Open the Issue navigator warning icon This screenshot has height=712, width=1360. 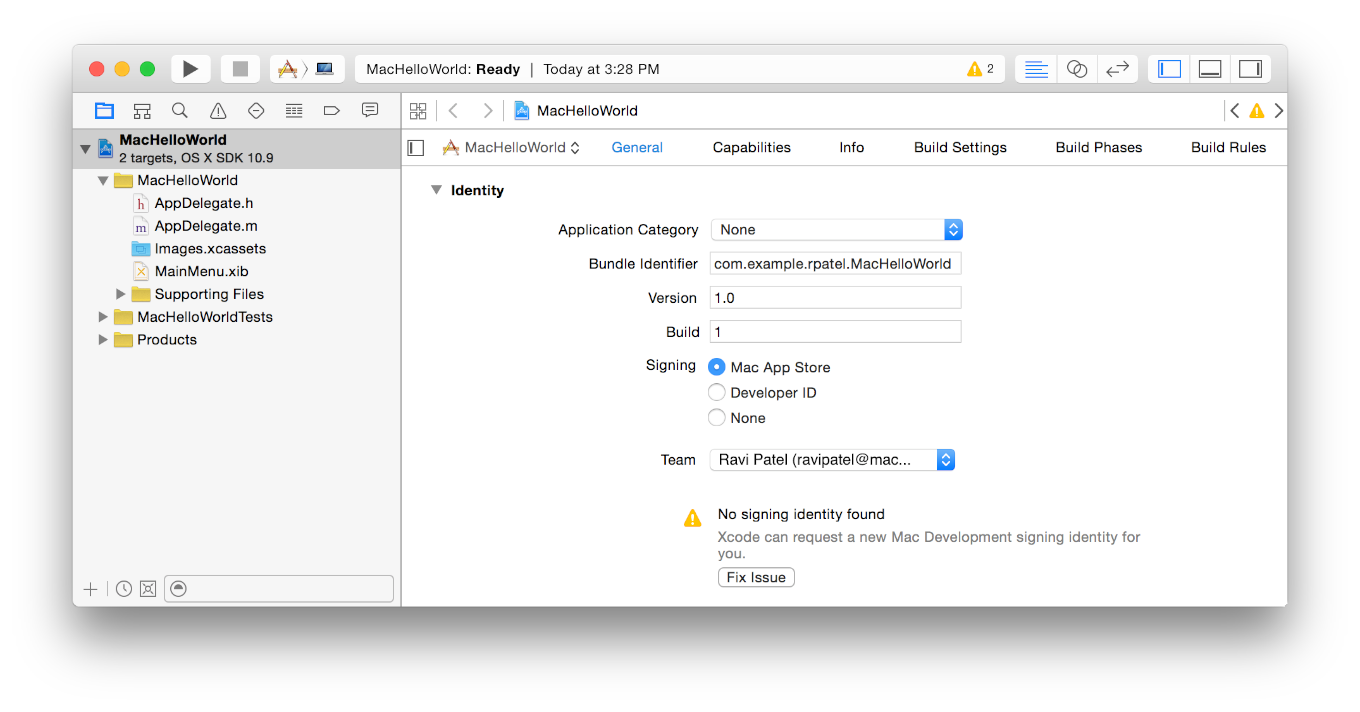click(218, 111)
